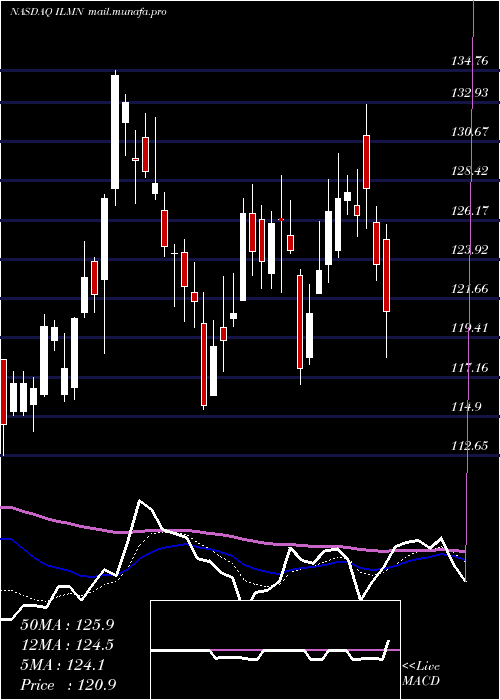This screenshot has height=700, width=500.
Task: Click the 5MA : 124.1 reading
Action: [x=63, y=665]
